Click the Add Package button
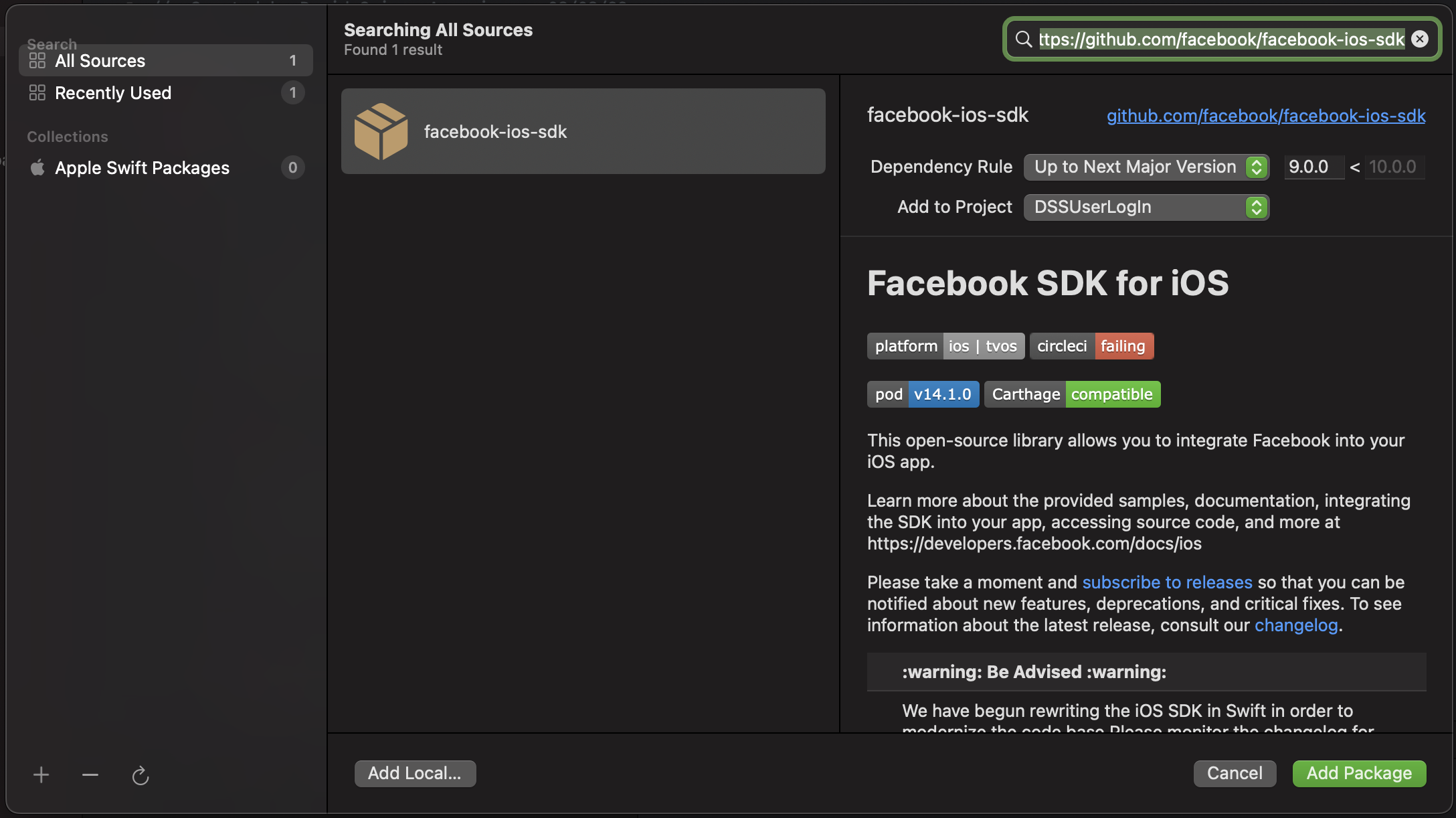This screenshot has width=1456, height=818. [x=1359, y=773]
